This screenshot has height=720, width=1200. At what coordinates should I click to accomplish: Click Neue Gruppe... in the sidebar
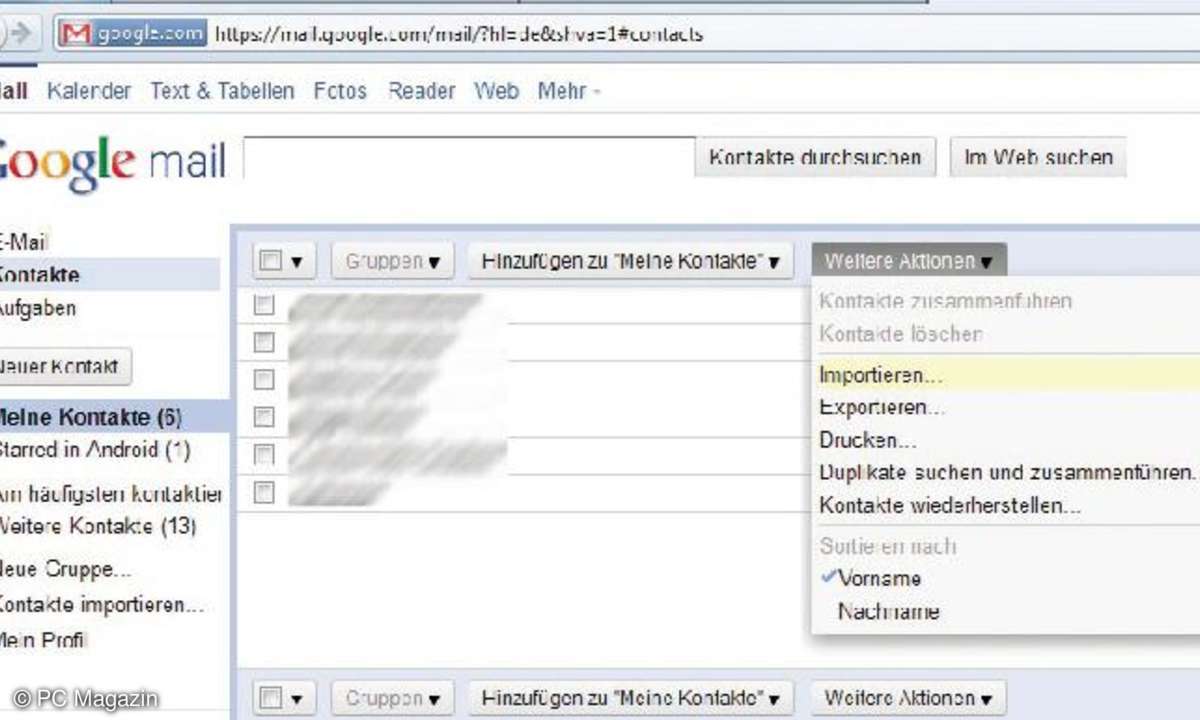66,570
